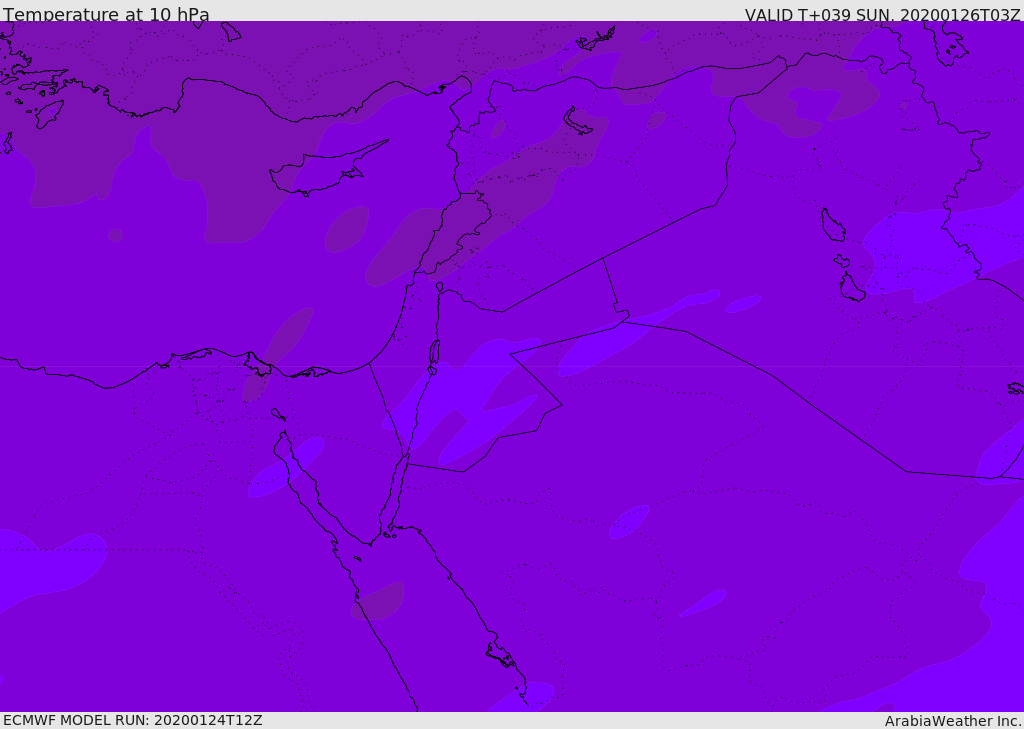Click the 'ECMWF MODEL RUN: 20200124T12Z' text
The image size is (1024, 729).
[133, 720]
